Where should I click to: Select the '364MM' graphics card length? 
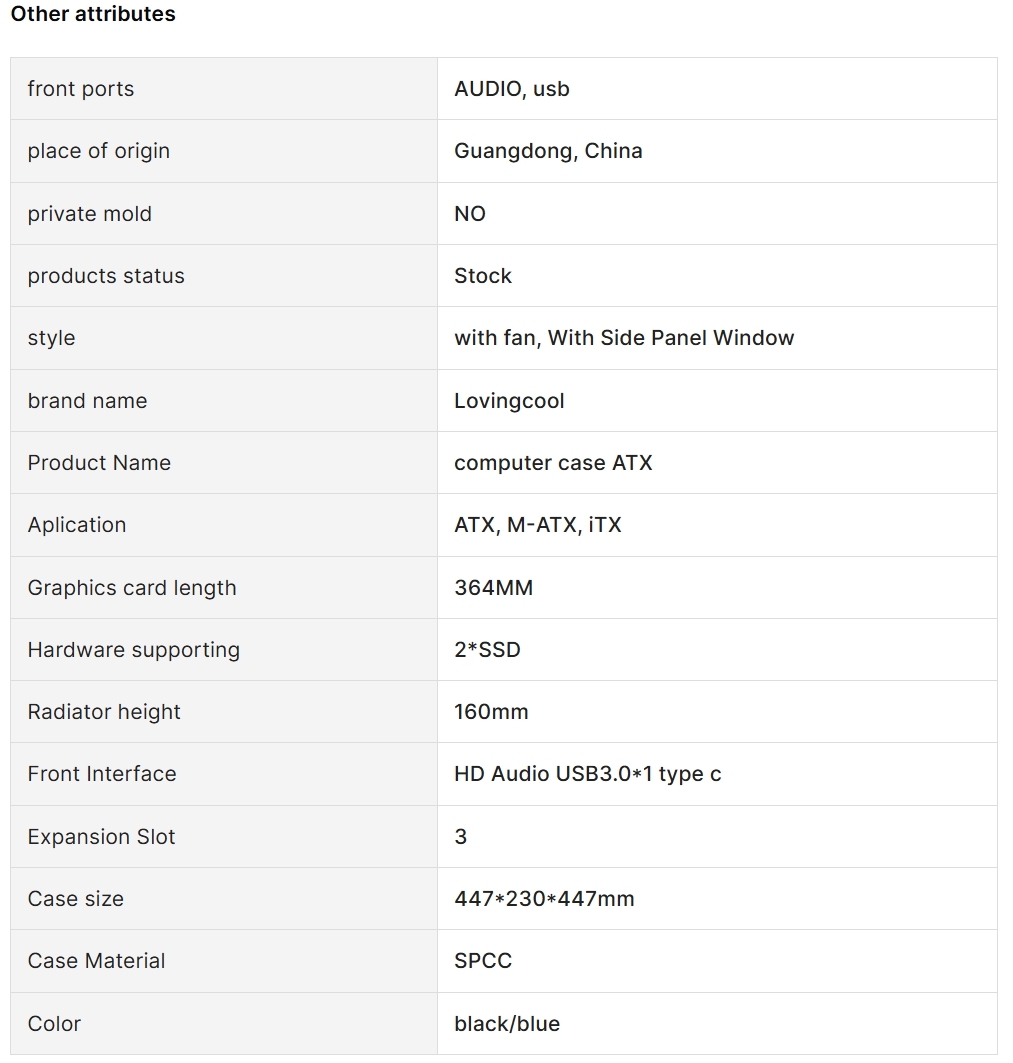494,587
